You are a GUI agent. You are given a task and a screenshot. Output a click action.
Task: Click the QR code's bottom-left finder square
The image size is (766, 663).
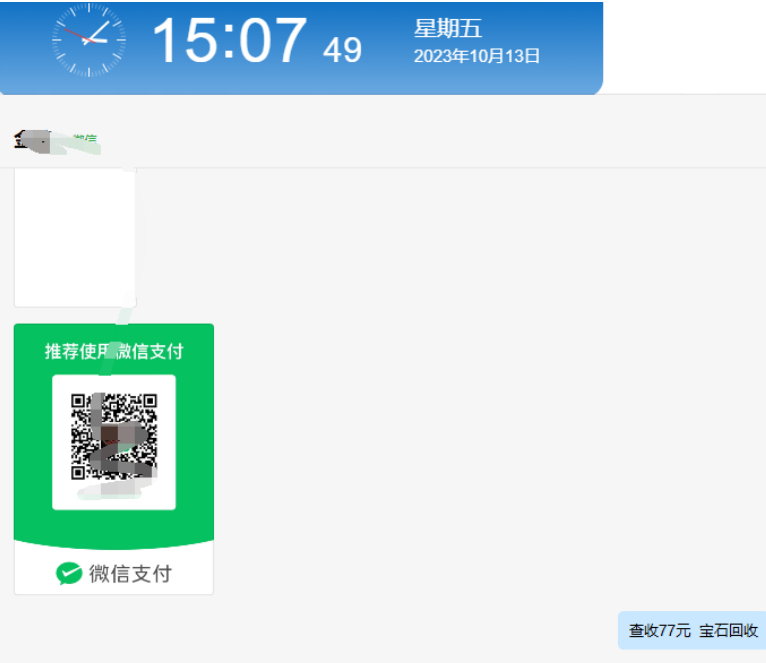pos(79,472)
